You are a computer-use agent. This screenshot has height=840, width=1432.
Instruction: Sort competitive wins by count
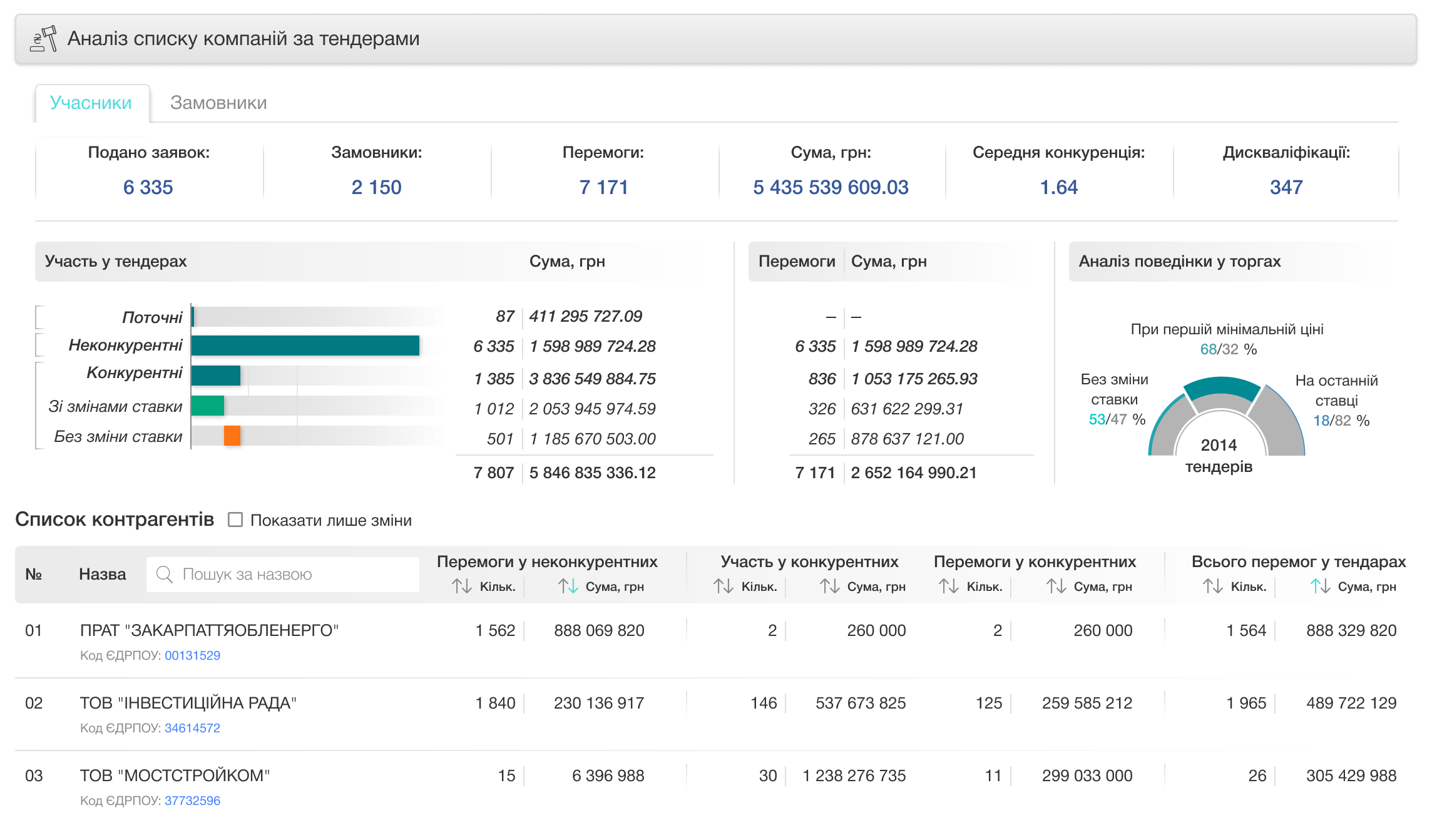[x=948, y=586]
